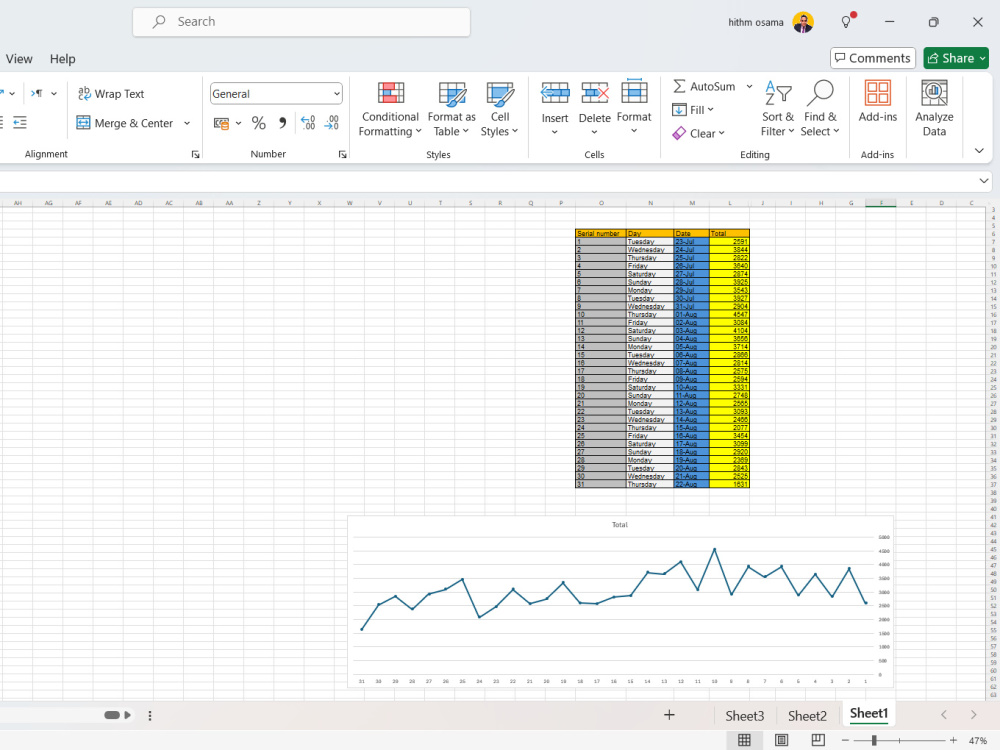Expand the accounting format dropdown arrow
1000x750 pixels.
239,123
